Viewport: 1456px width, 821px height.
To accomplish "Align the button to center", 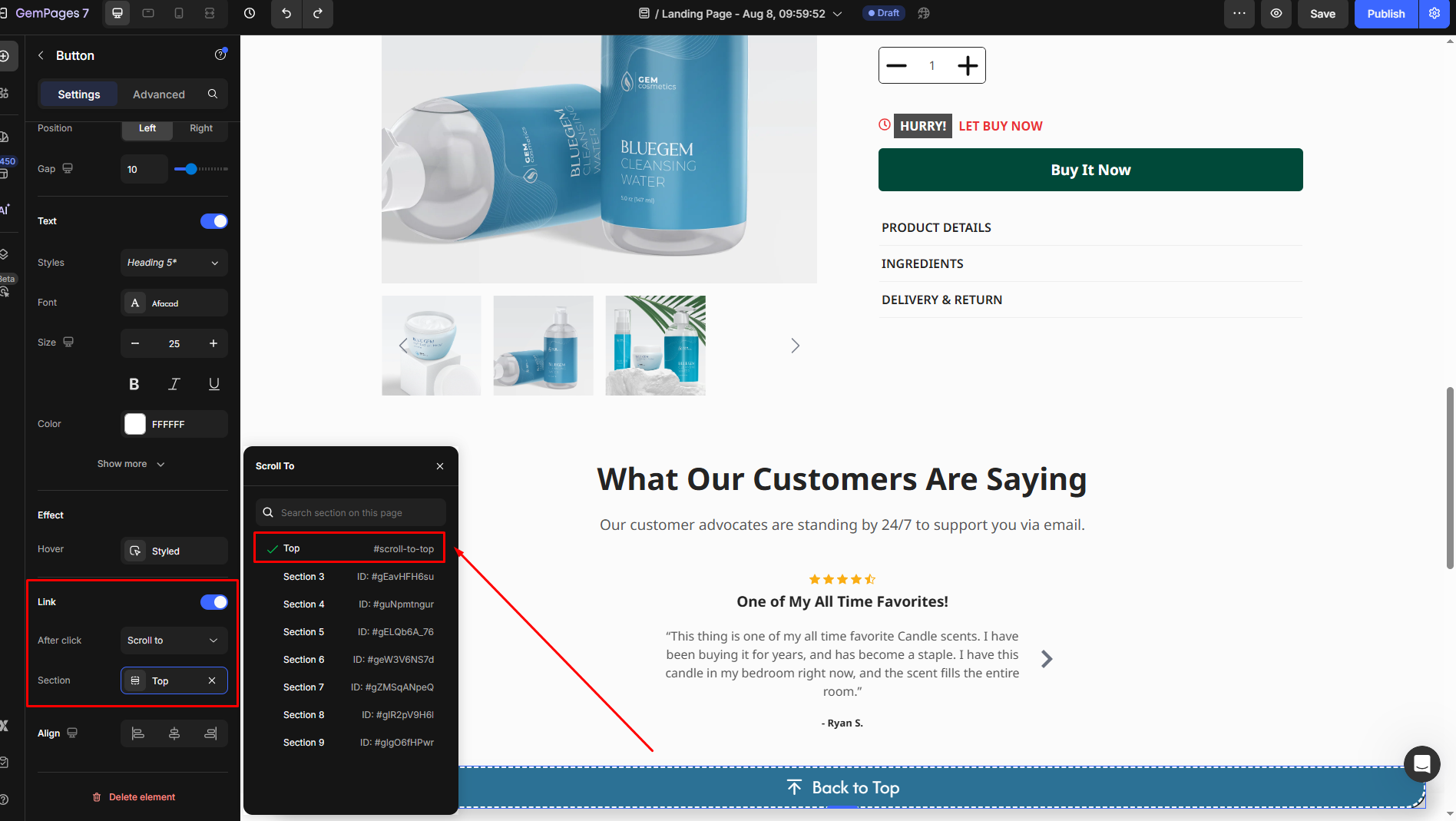I will tap(174, 733).
